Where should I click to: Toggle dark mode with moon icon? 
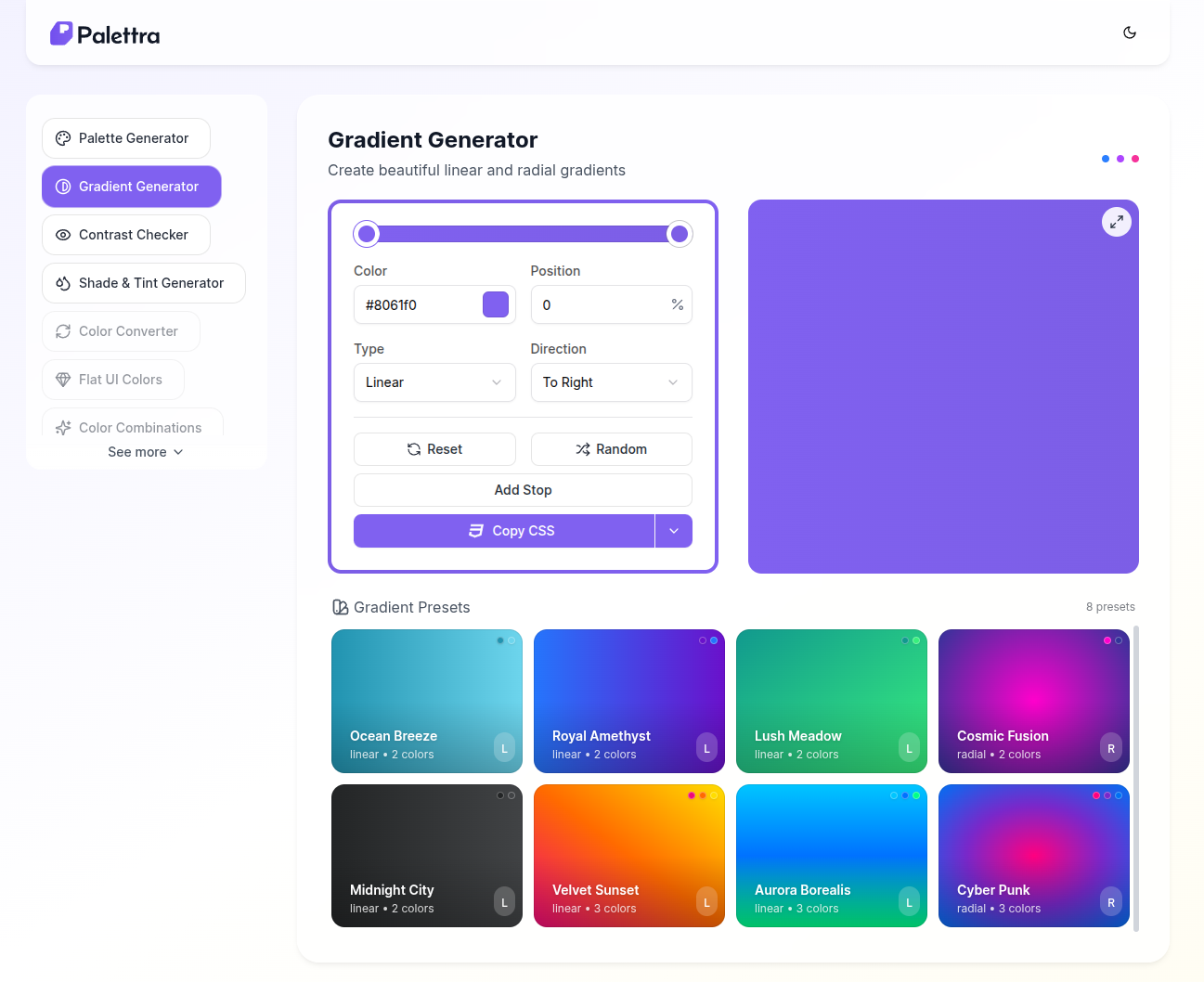[x=1129, y=32]
